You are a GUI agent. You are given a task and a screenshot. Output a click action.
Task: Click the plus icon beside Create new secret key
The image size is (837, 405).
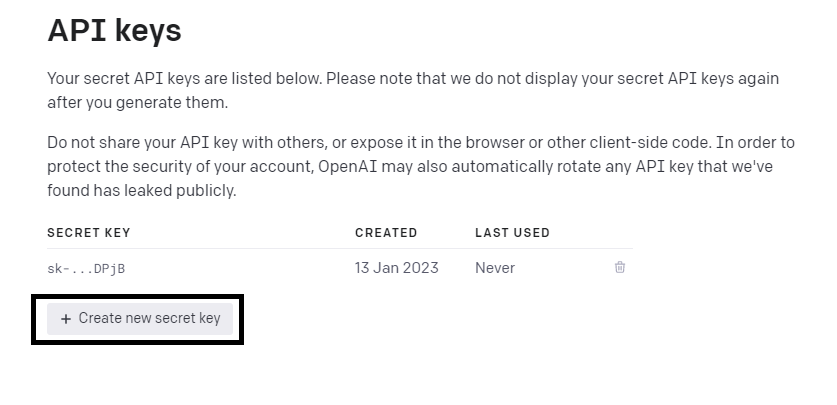[66, 318]
